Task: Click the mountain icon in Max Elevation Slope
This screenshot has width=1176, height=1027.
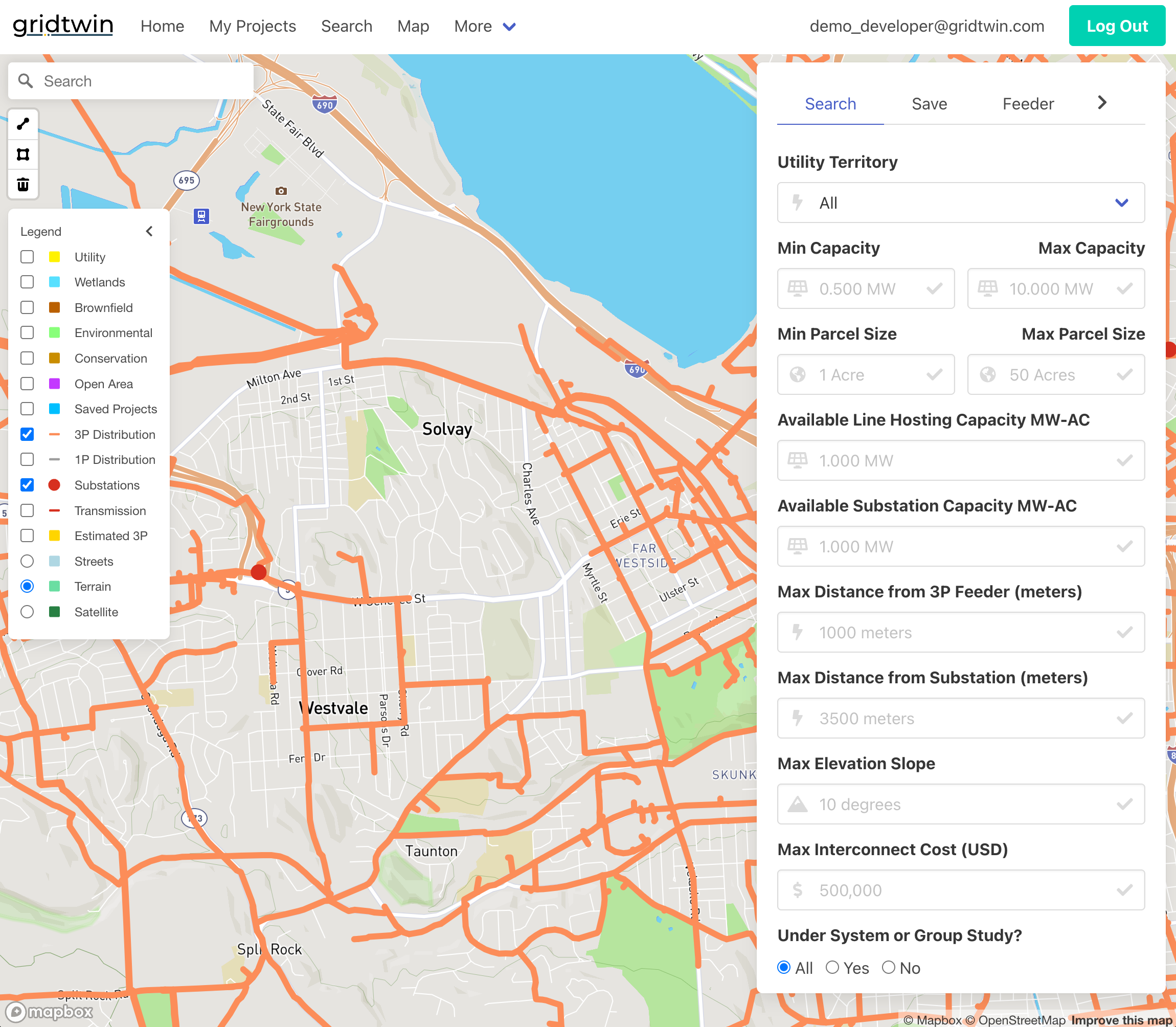Action: 799,804
